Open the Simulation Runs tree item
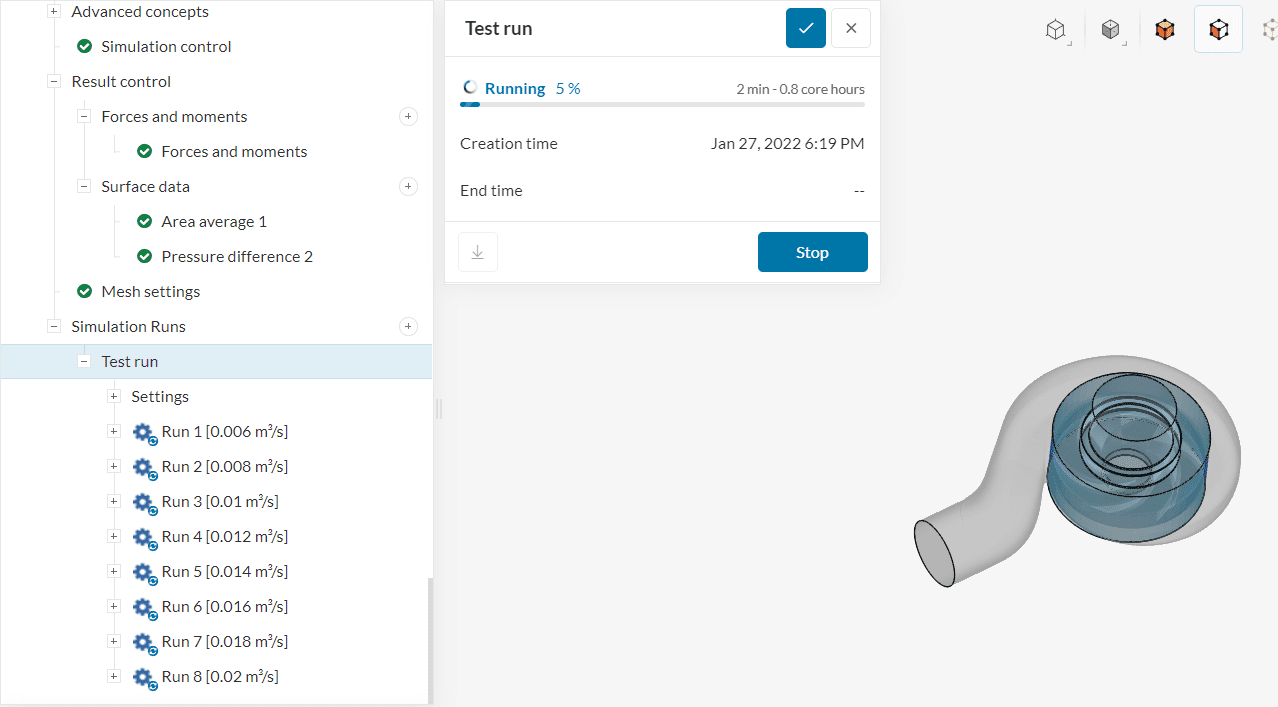The width and height of the screenshot is (1278, 707). [x=128, y=326]
